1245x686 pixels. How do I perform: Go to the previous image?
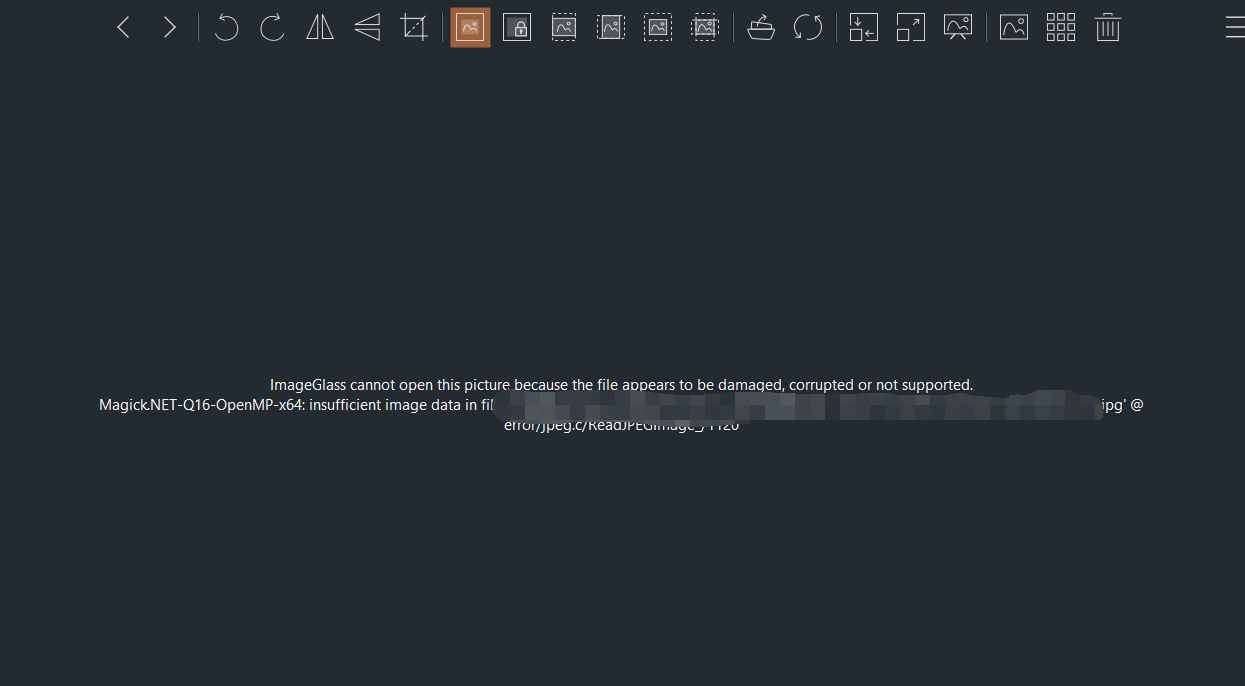click(122, 27)
